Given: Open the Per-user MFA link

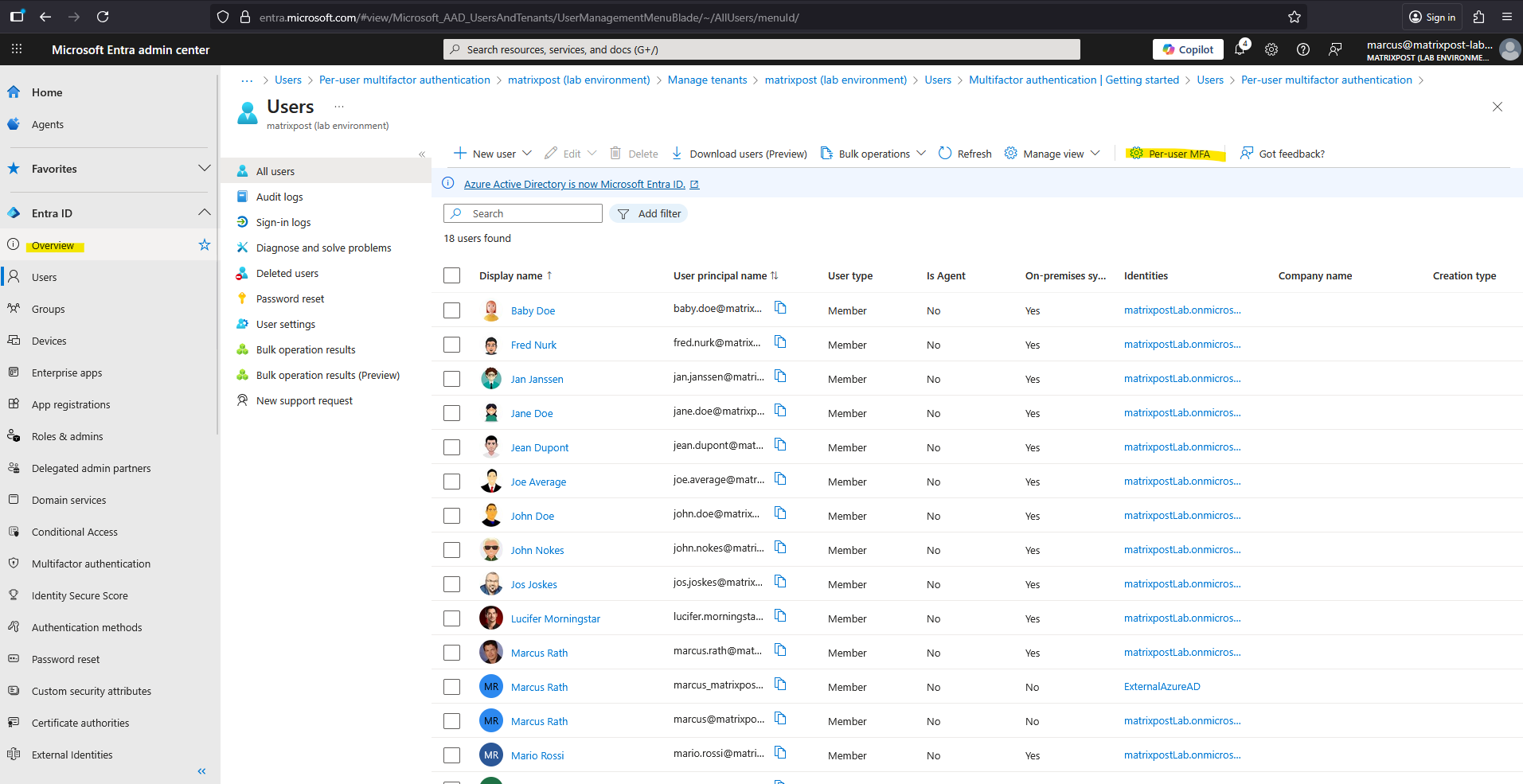Looking at the screenshot, I should pyautogui.click(x=1177, y=154).
